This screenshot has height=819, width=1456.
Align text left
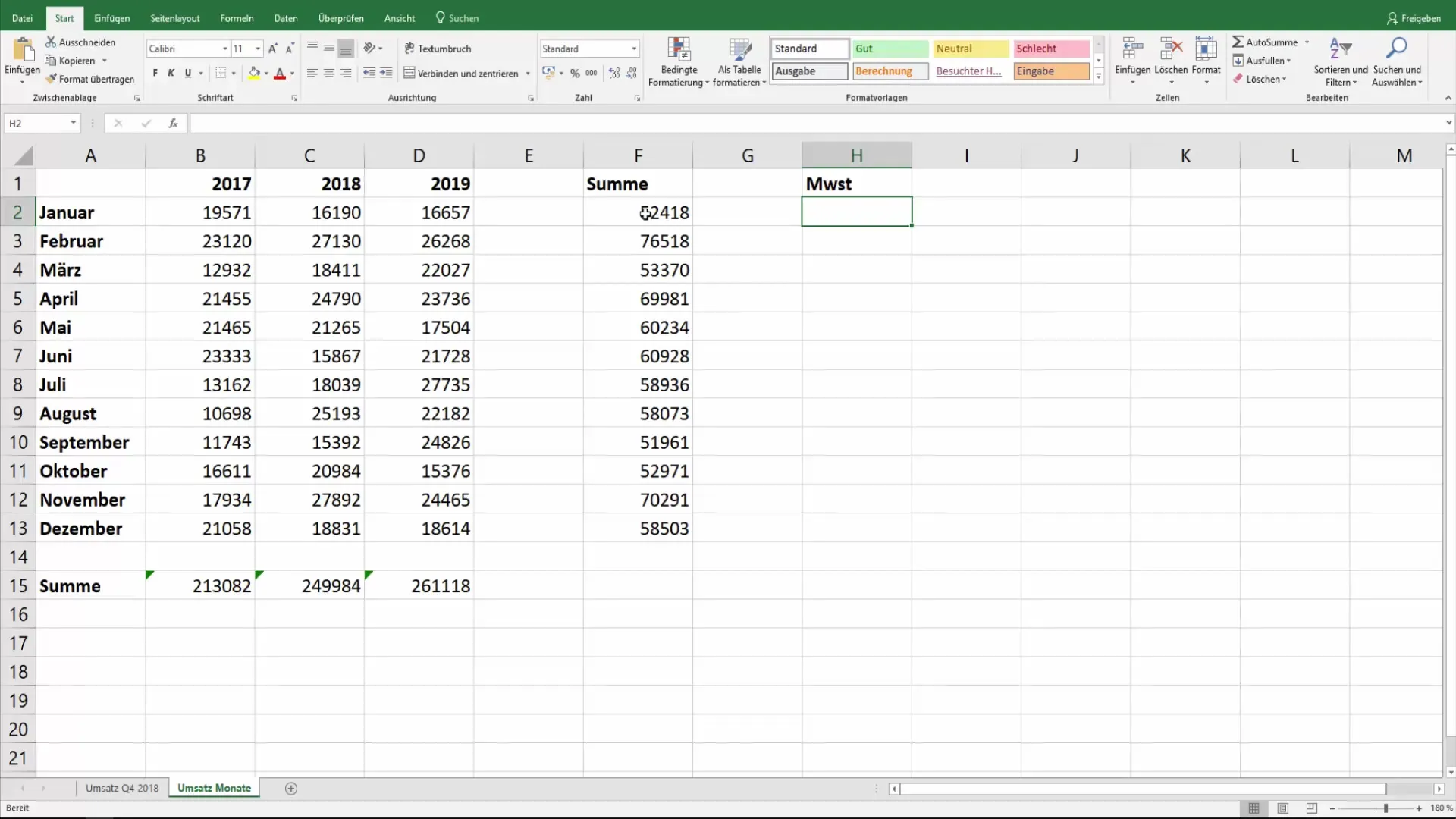312,74
